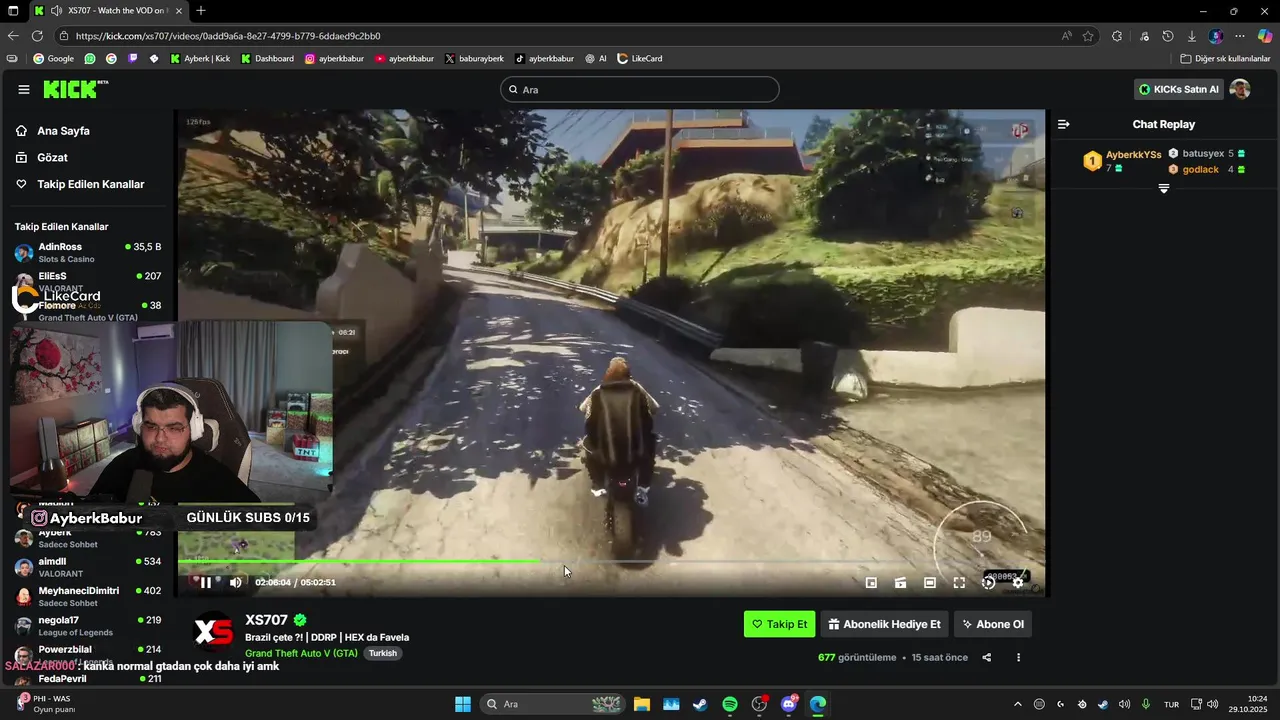
Task: Open aimdll channel in followed list
Action: click(x=87, y=567)
